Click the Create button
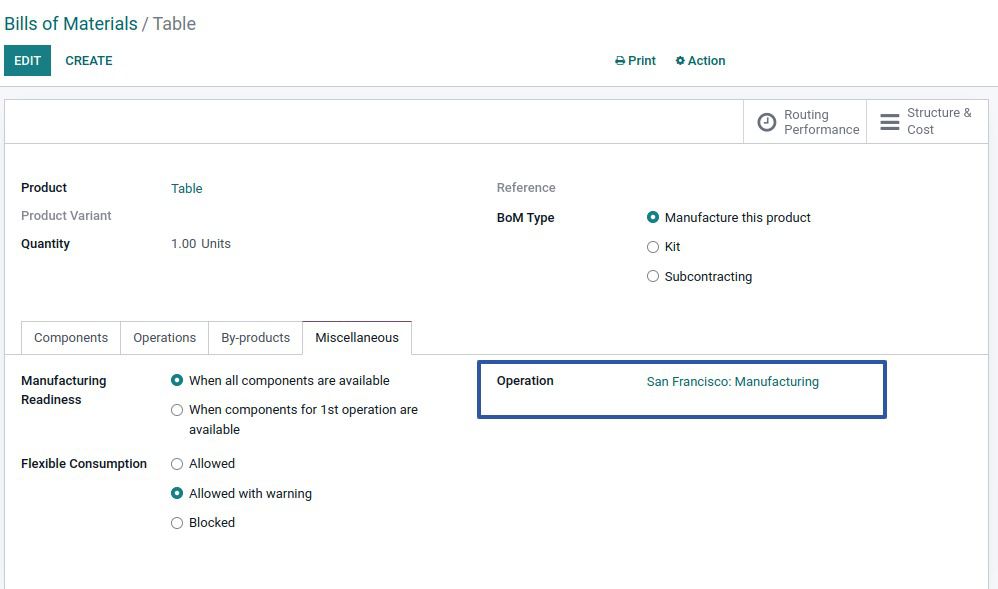 [x=89, y=61]
